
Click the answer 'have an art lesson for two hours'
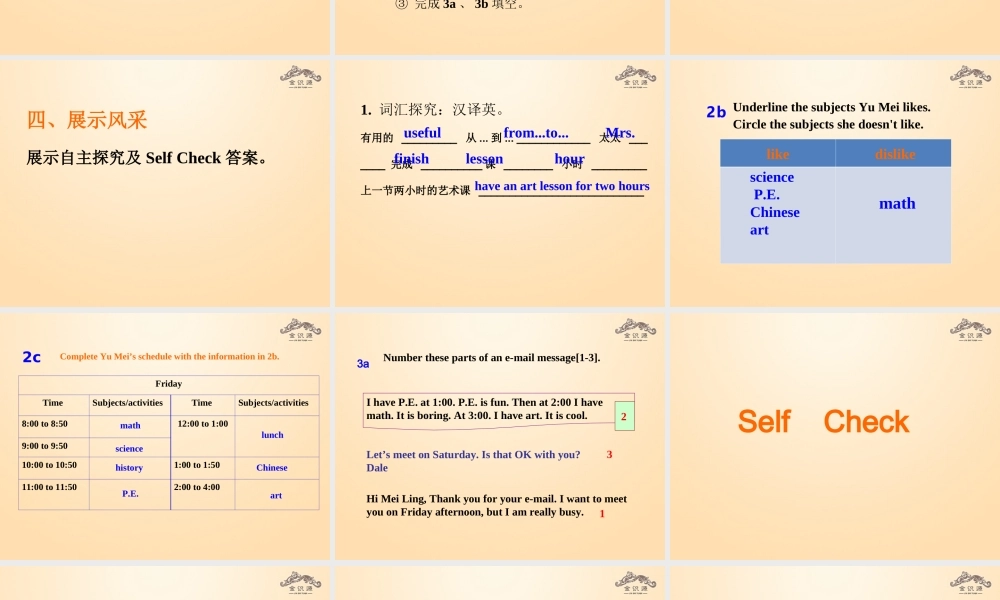click(562, 186)
